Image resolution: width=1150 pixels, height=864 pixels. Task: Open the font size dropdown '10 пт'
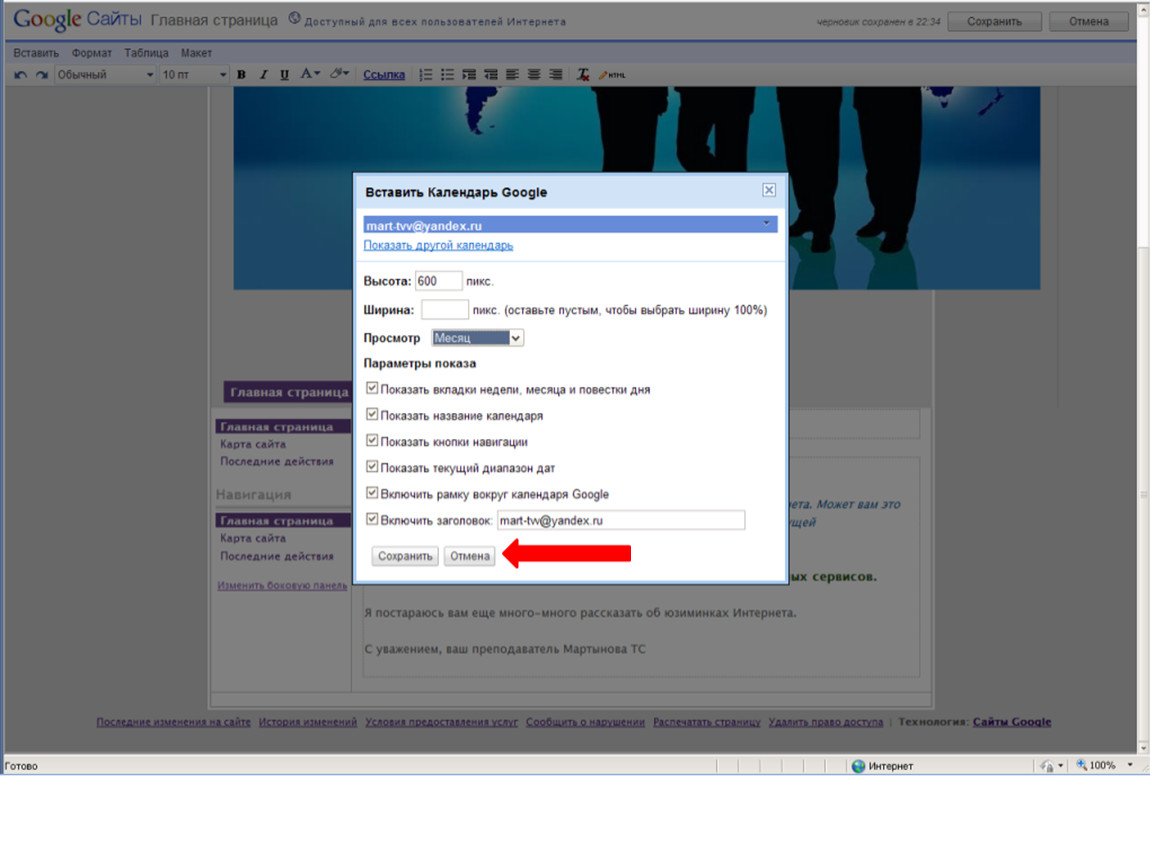(194, 75)
